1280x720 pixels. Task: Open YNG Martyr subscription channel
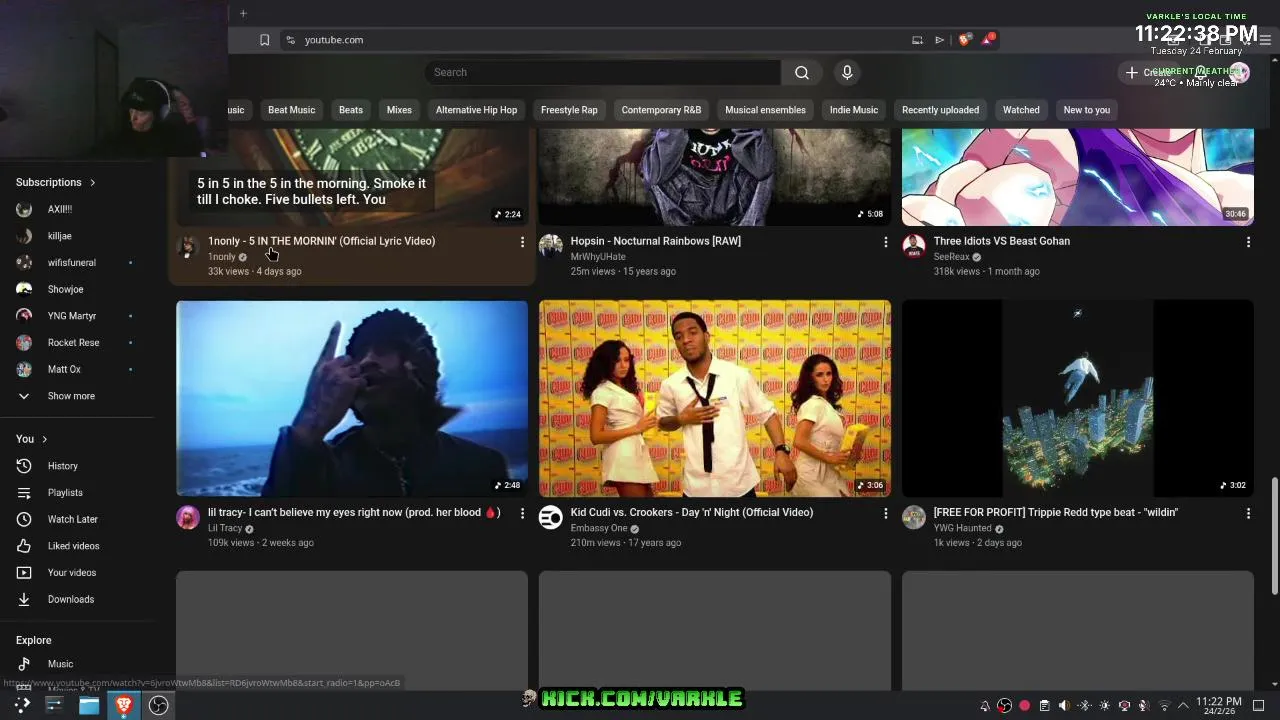76,316
